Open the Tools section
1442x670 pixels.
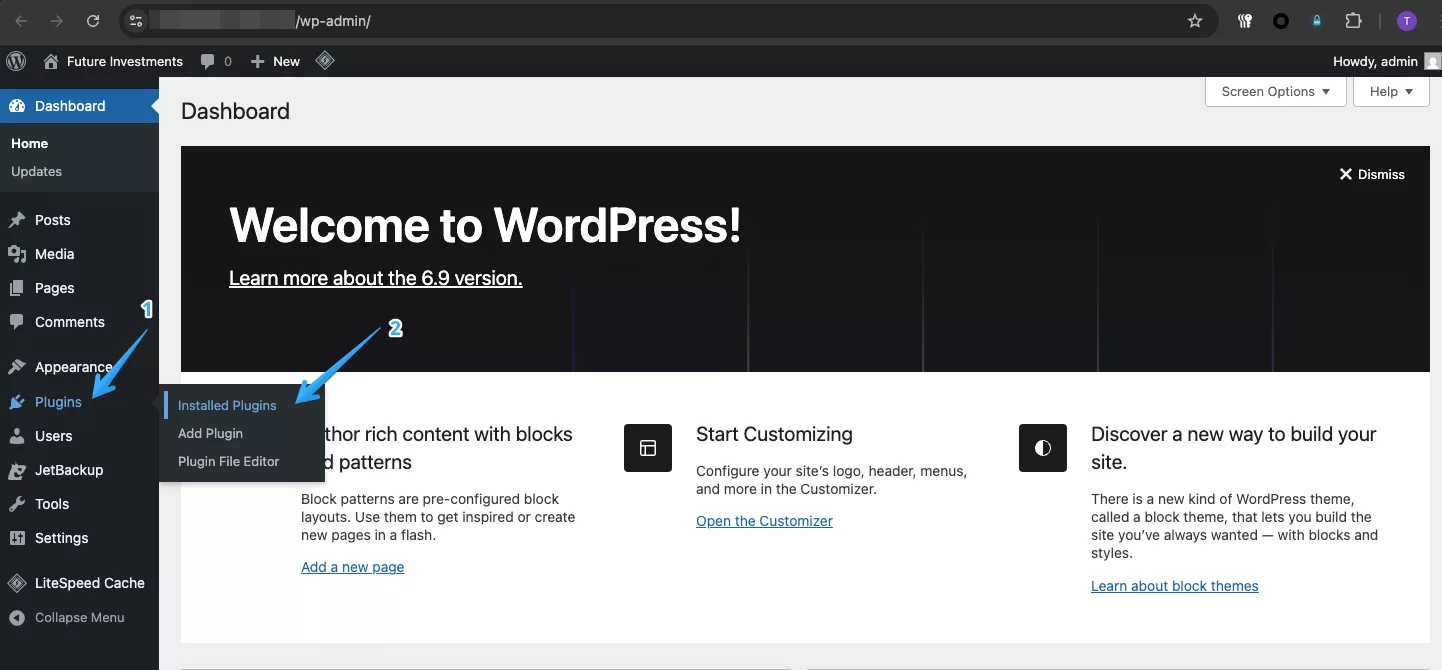(52, 504)
